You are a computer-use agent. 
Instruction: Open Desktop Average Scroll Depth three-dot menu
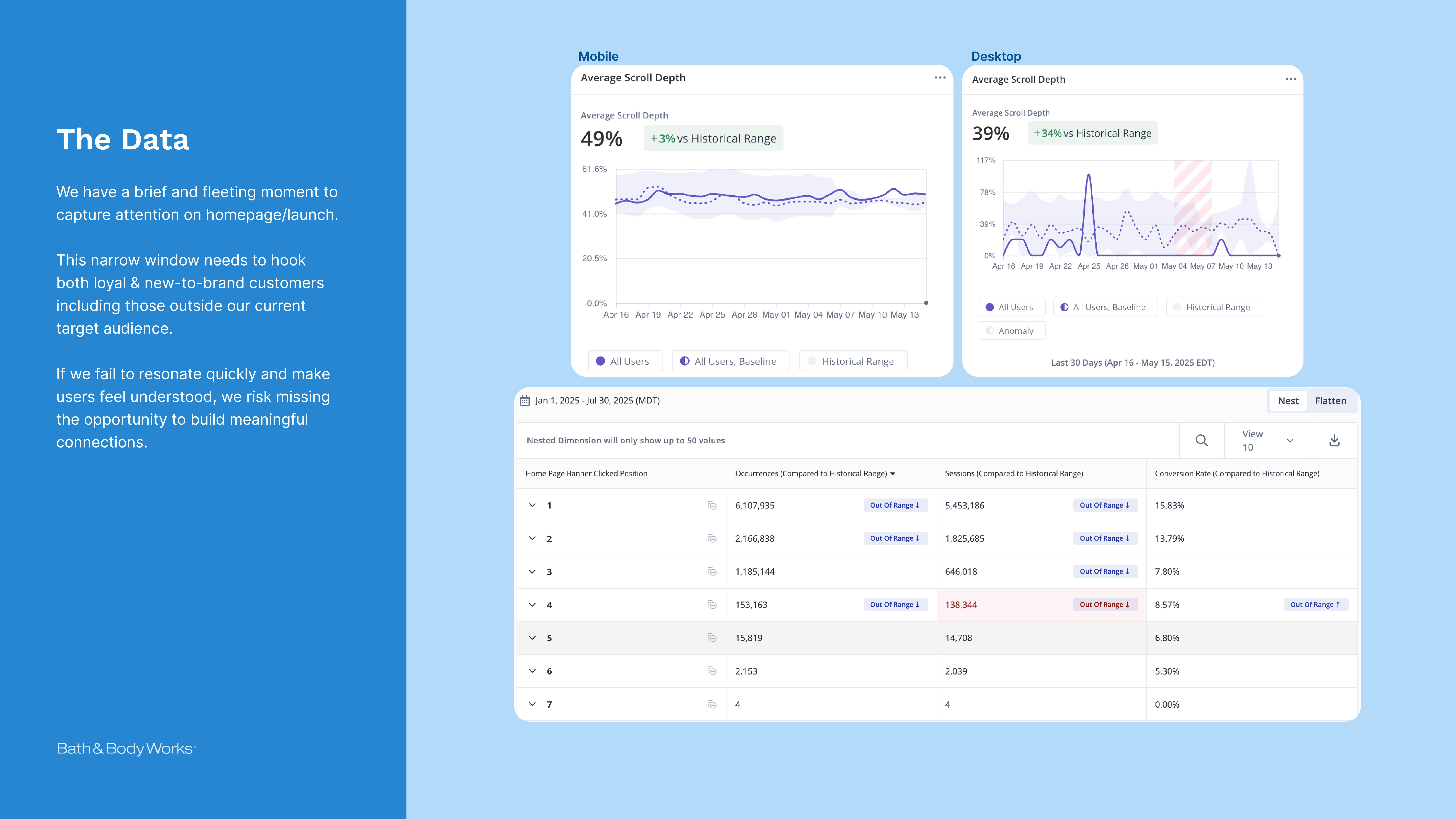click(x=1291, y=79)
